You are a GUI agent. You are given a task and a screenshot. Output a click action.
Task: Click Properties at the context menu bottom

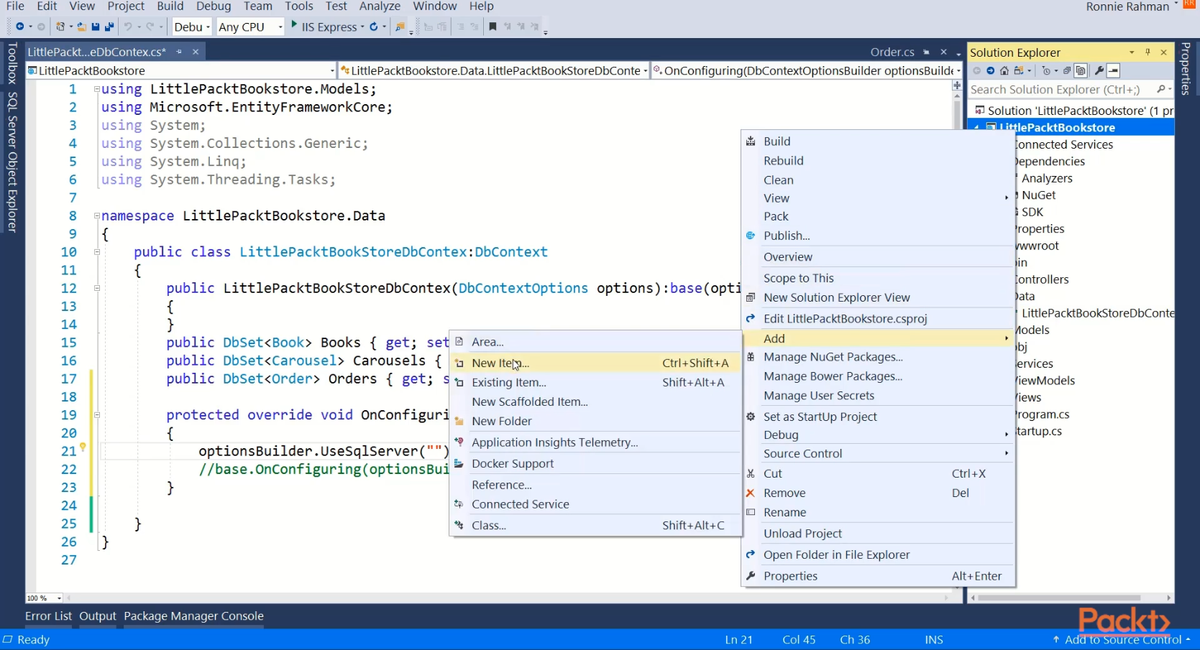point(878,576)
